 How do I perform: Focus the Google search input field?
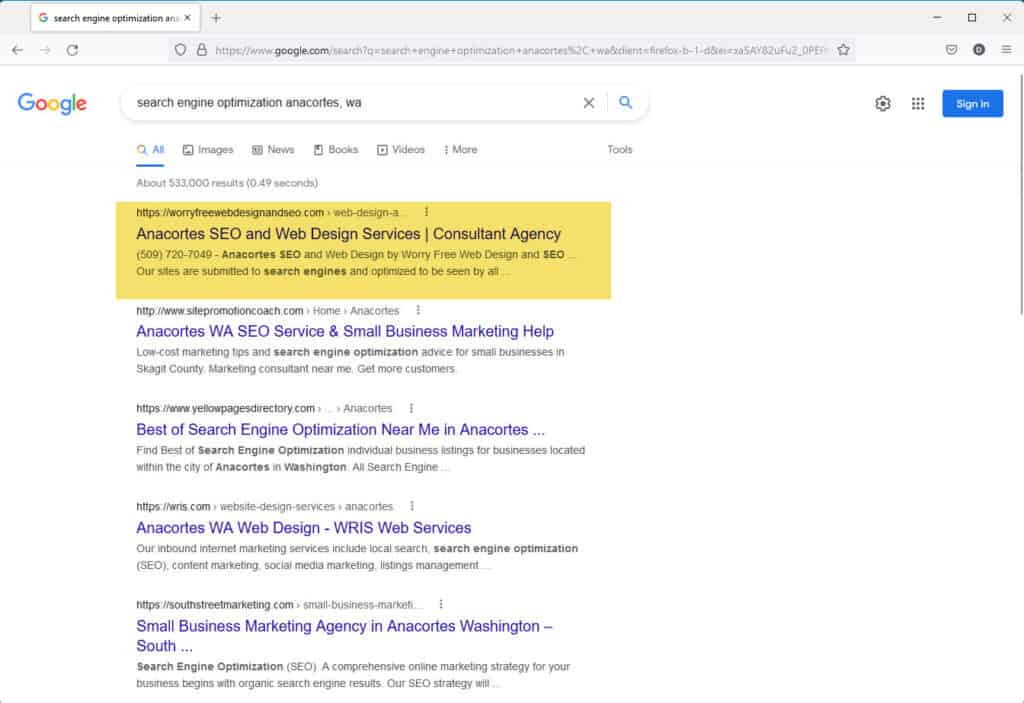(353, 103)
